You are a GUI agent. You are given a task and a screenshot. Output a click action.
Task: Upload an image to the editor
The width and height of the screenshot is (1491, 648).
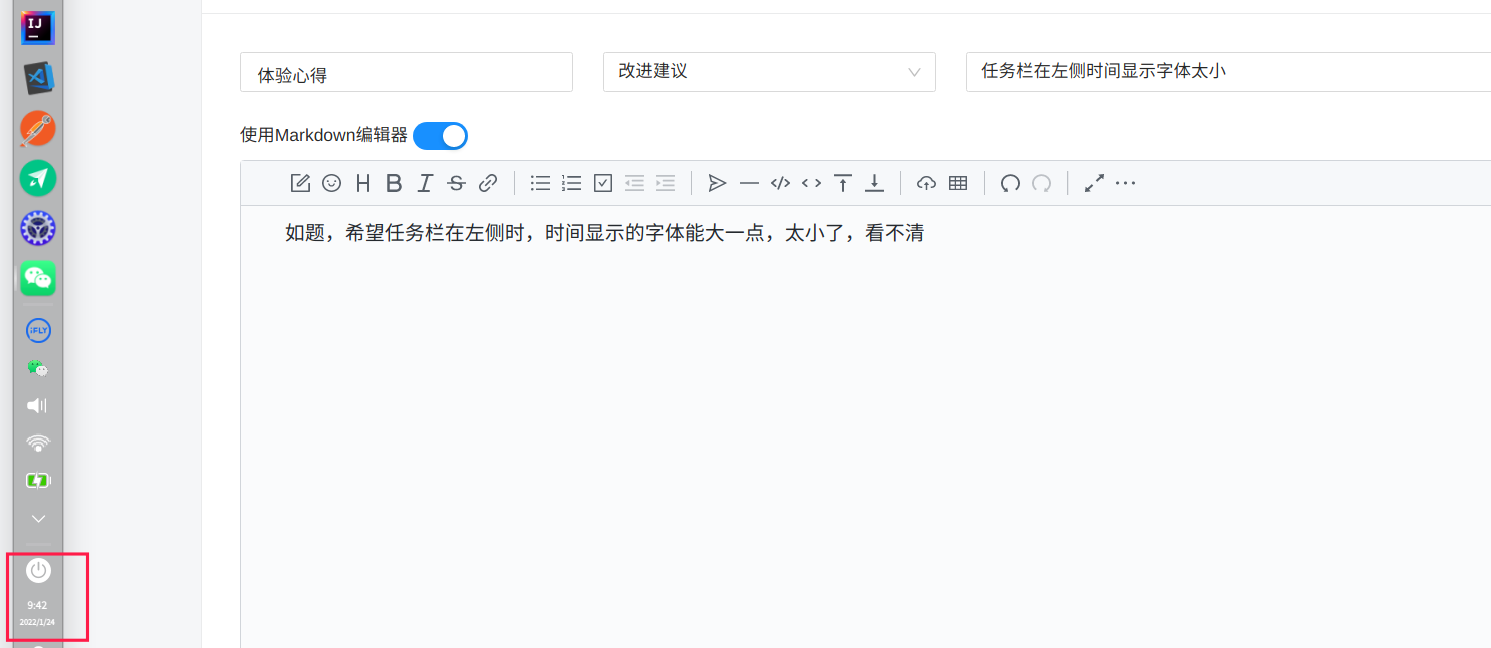[x=926, y=183]
